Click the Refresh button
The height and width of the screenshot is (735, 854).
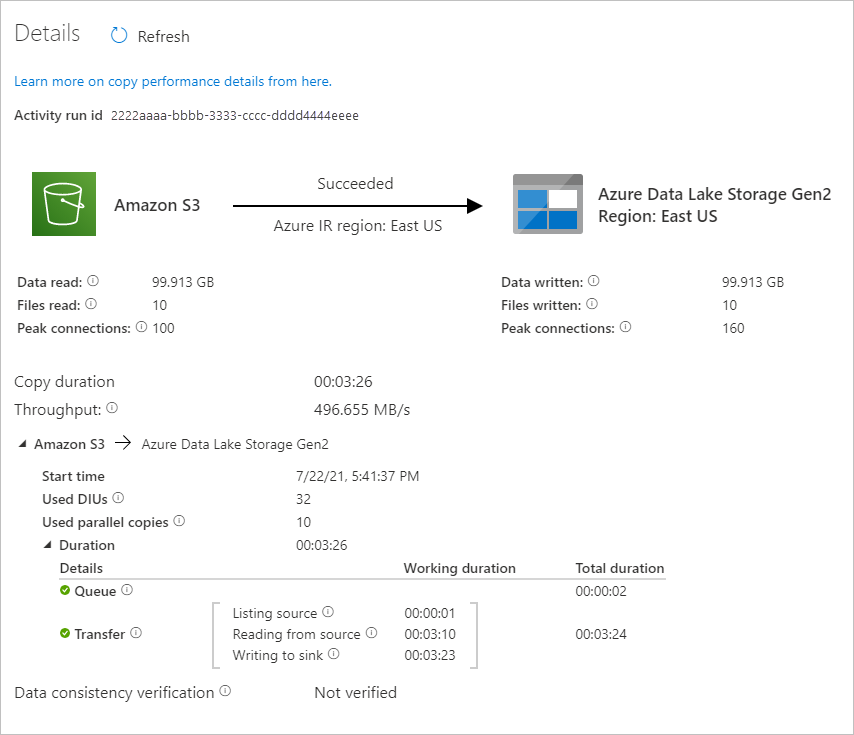[148, 36]
